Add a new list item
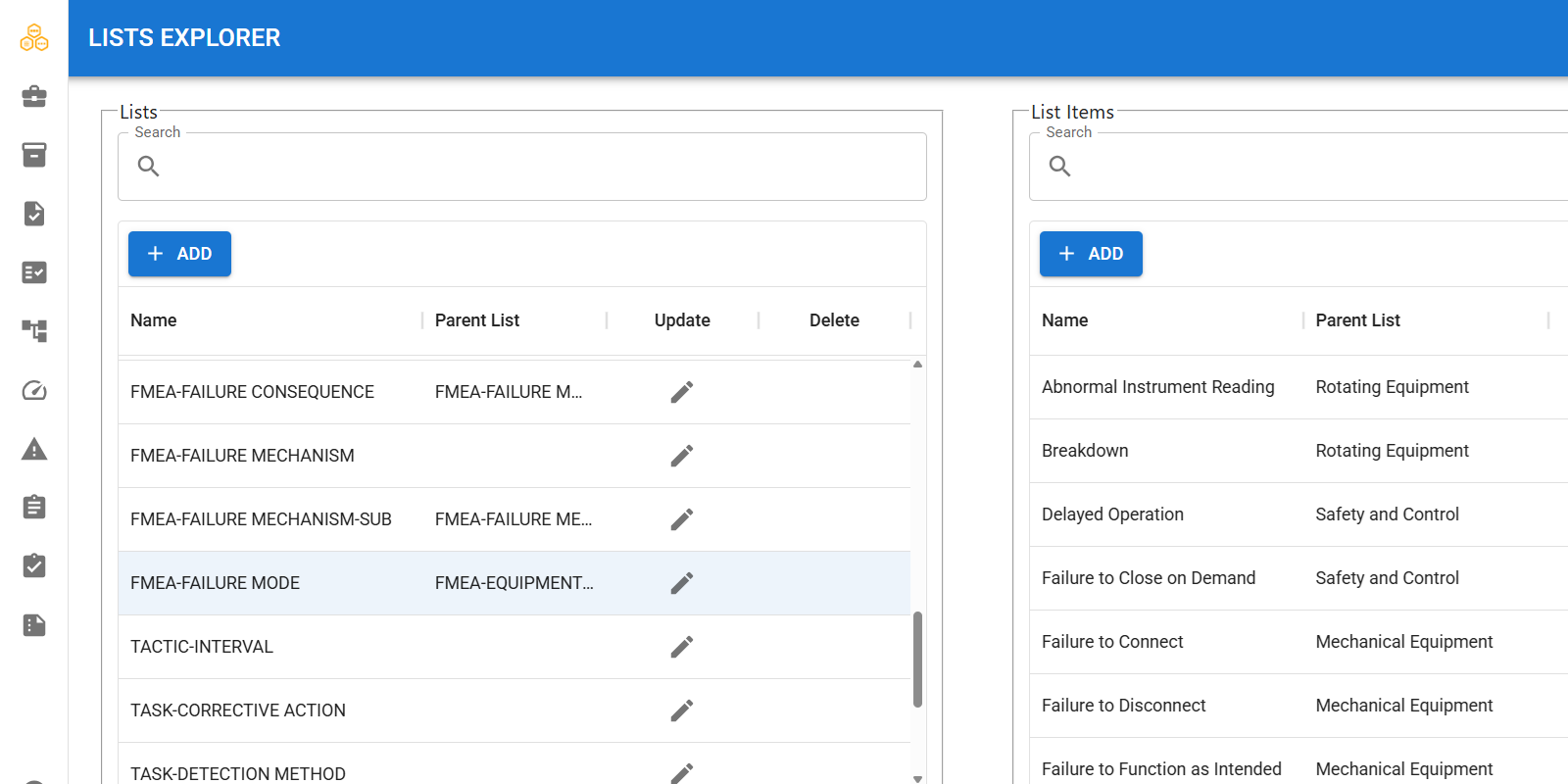 tap(1091, 254)
